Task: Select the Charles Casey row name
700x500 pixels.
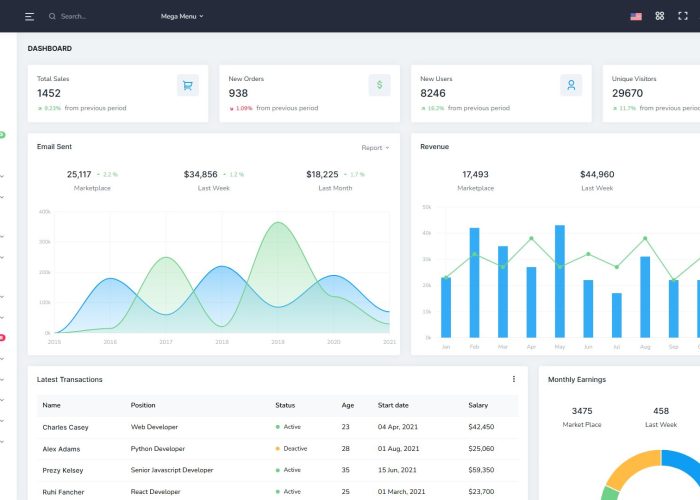Action: point(65,427)
